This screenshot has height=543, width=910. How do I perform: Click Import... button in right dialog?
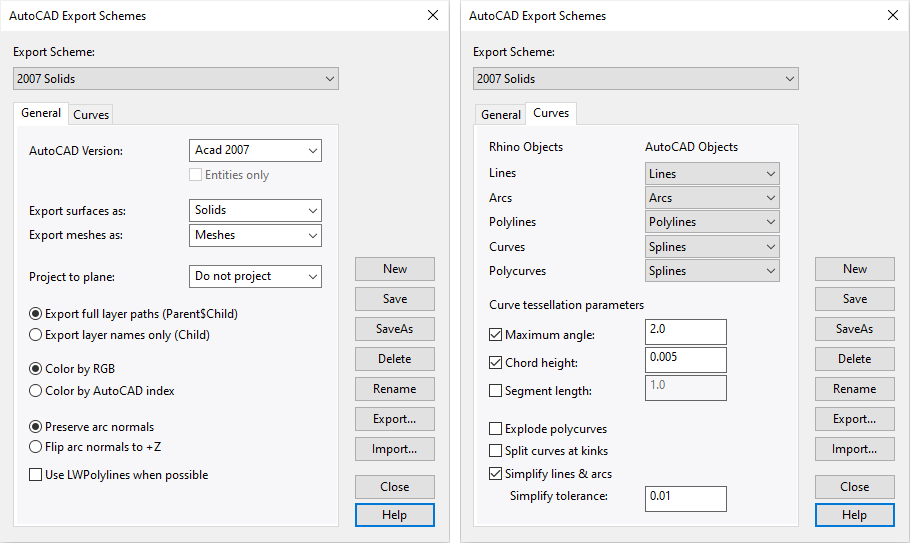pyautogui.click(x=854, y=449)
